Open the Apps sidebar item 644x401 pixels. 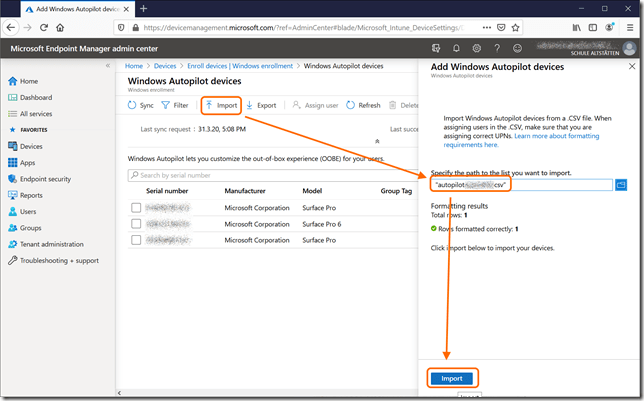click(28, 162)
